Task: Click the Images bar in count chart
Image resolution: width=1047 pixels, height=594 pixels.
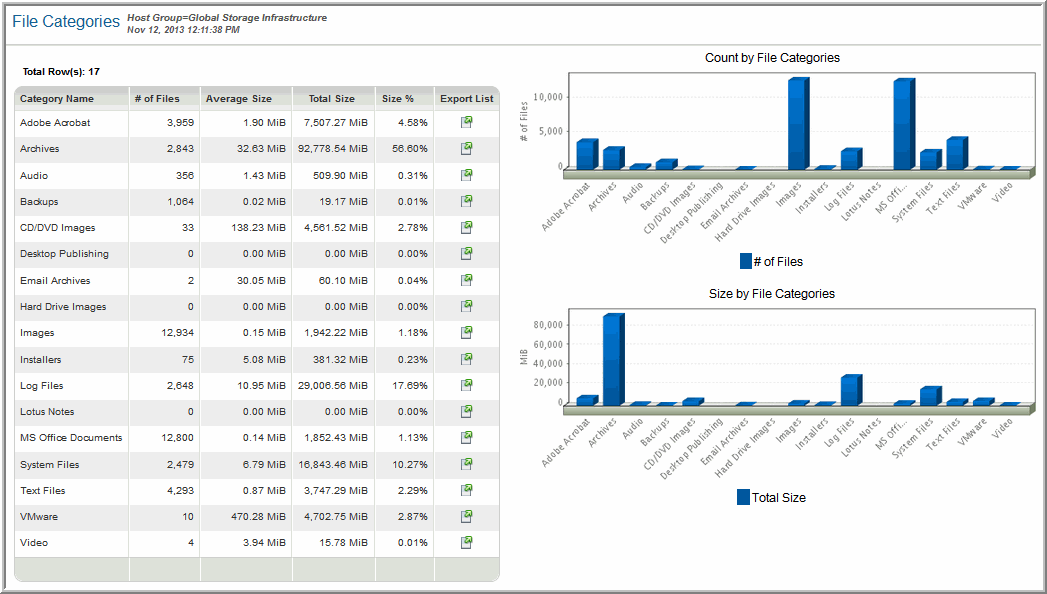Action: coord(797,125)
